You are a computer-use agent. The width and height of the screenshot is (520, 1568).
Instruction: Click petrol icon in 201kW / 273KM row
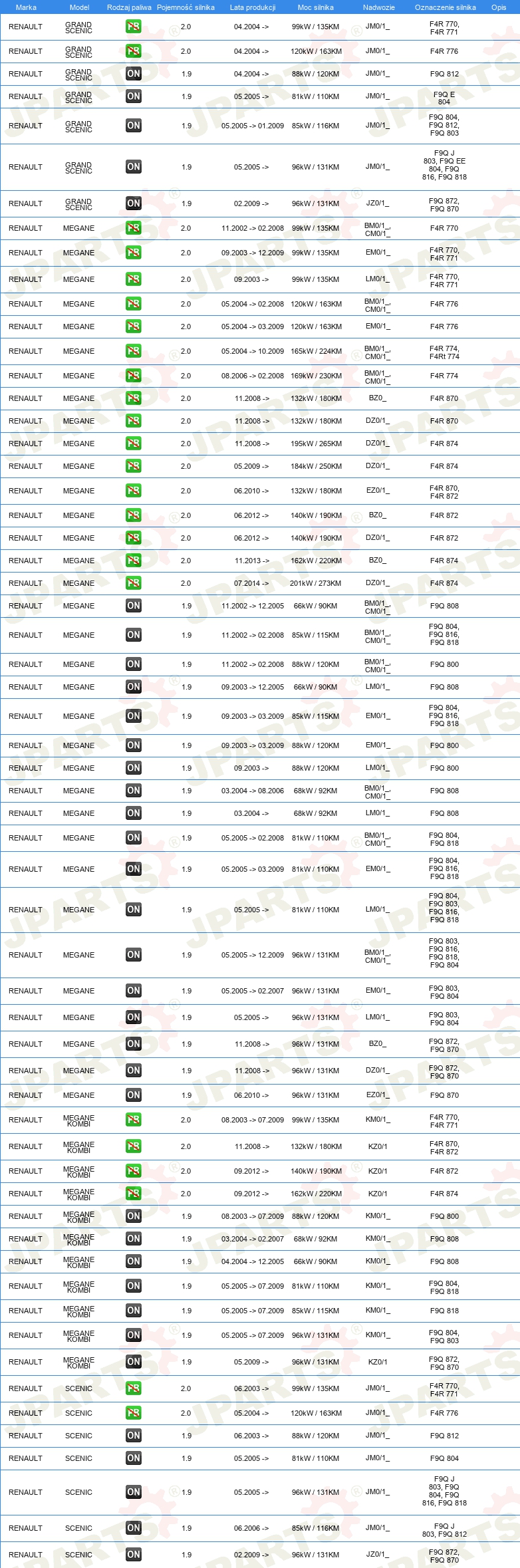click(x=134, y=583)
